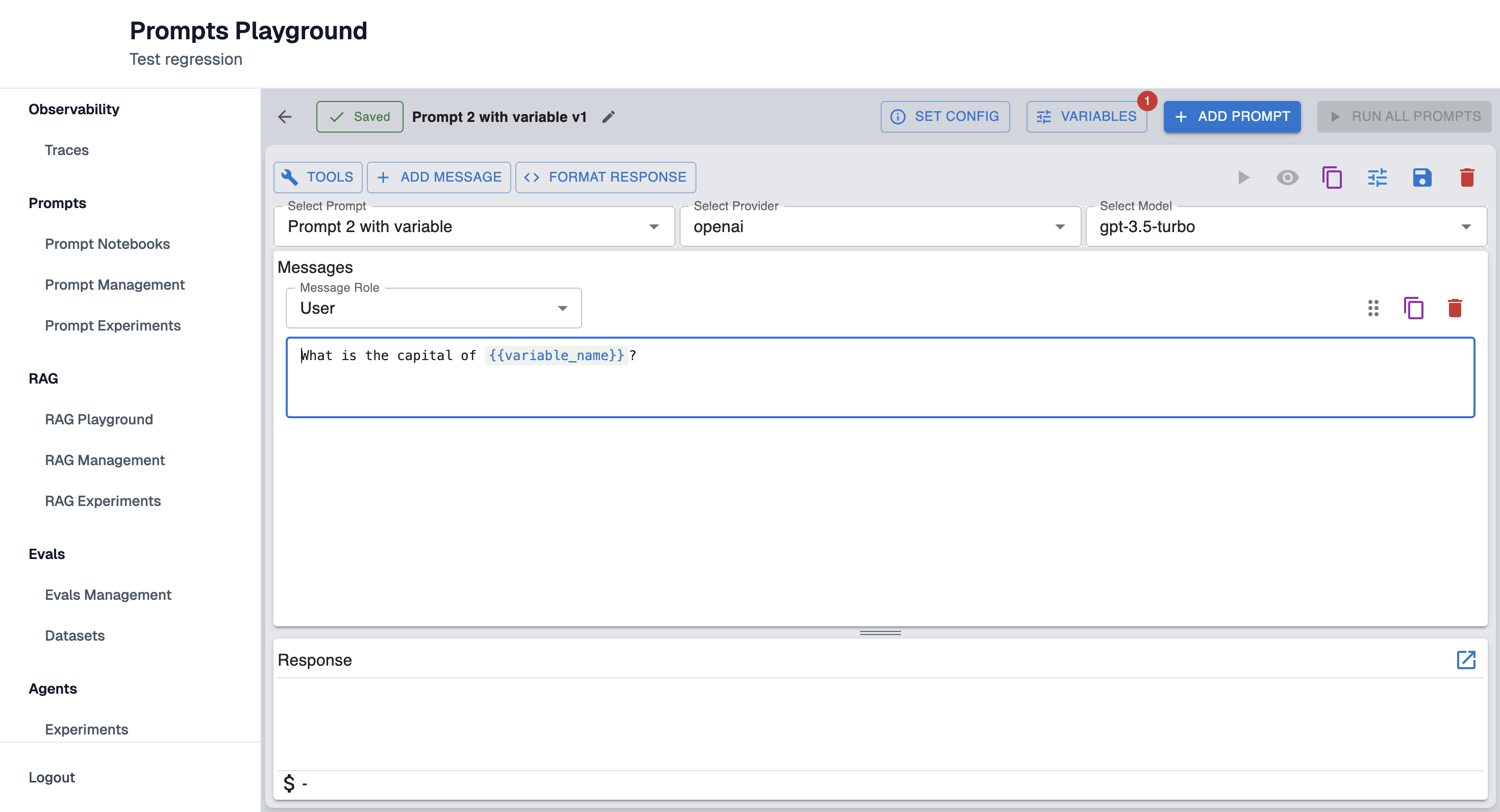Go to Prompt Management in sidebar
Image resolution: width=1500 pixels, height=812 pixels.
(115, 285)
